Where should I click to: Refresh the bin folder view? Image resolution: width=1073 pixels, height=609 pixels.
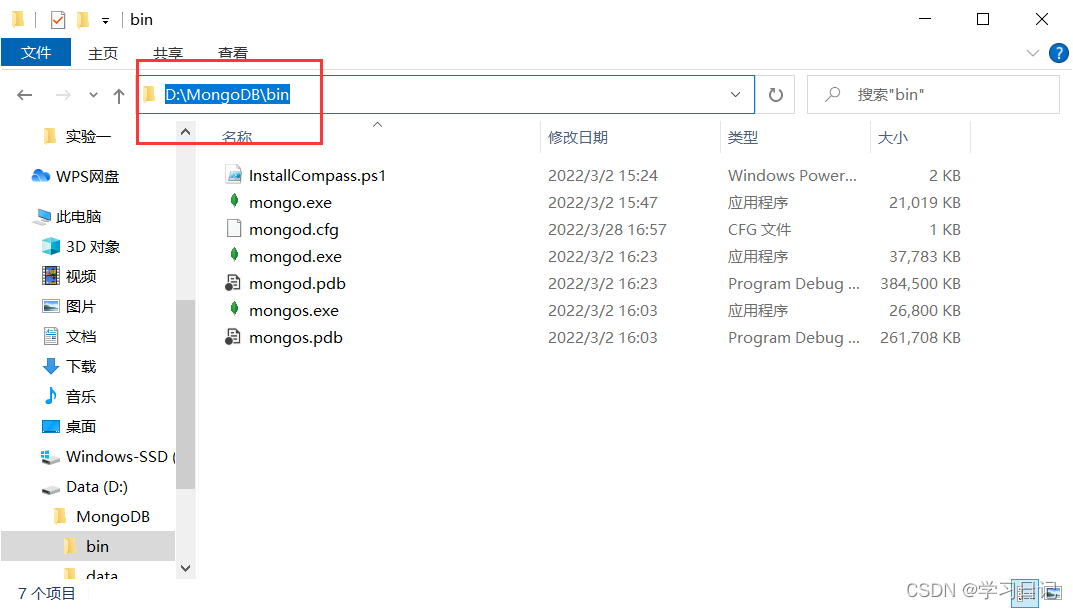point(775,94)
